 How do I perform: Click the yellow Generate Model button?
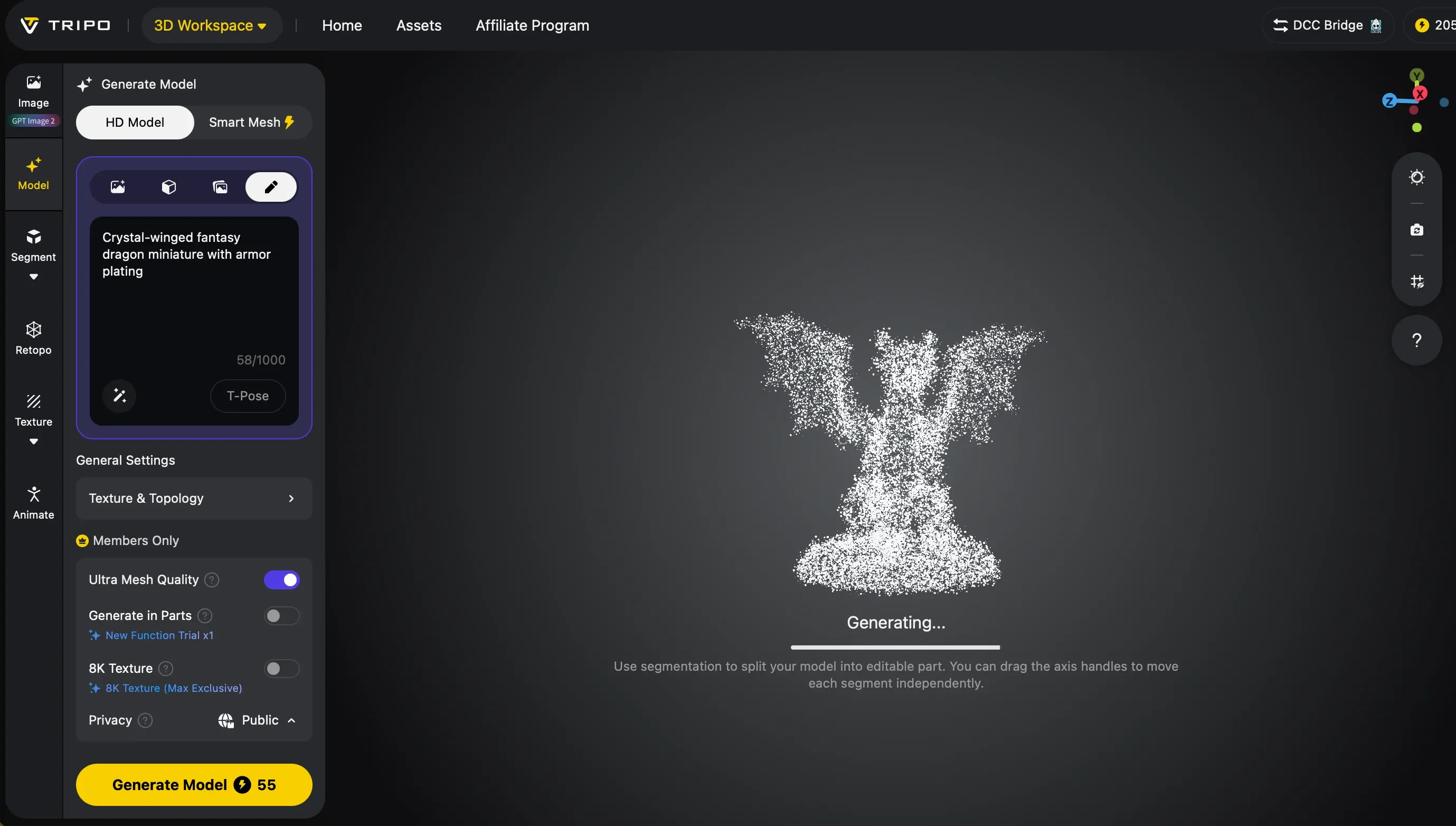coord(194,785)
